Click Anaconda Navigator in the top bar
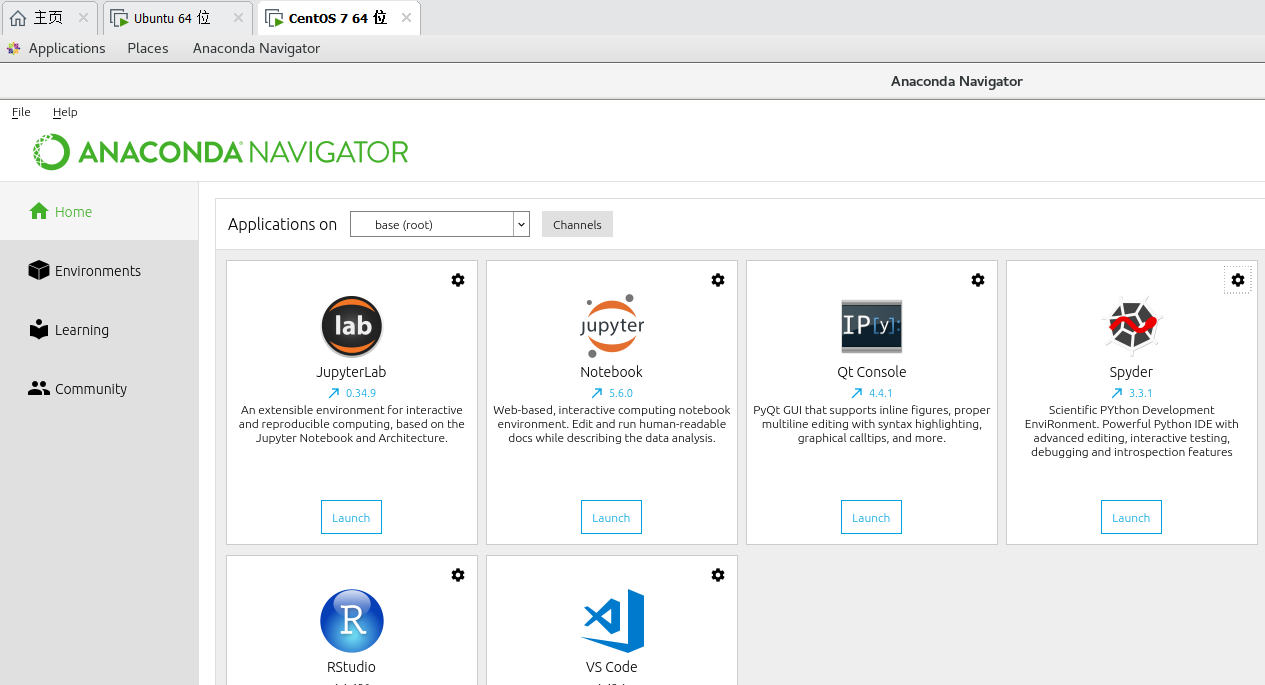 click(256, 48)
